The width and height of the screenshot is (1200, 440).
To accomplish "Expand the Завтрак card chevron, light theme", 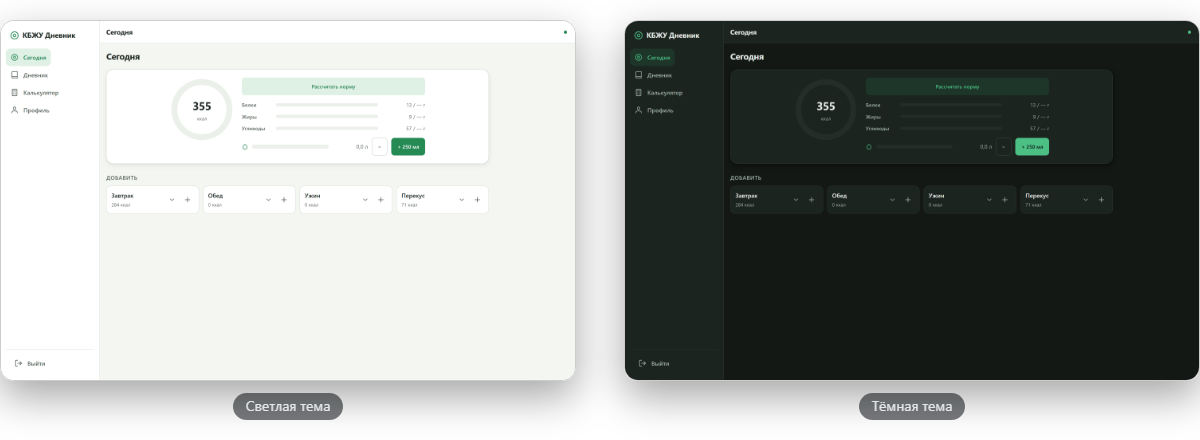I will point(172,199).
